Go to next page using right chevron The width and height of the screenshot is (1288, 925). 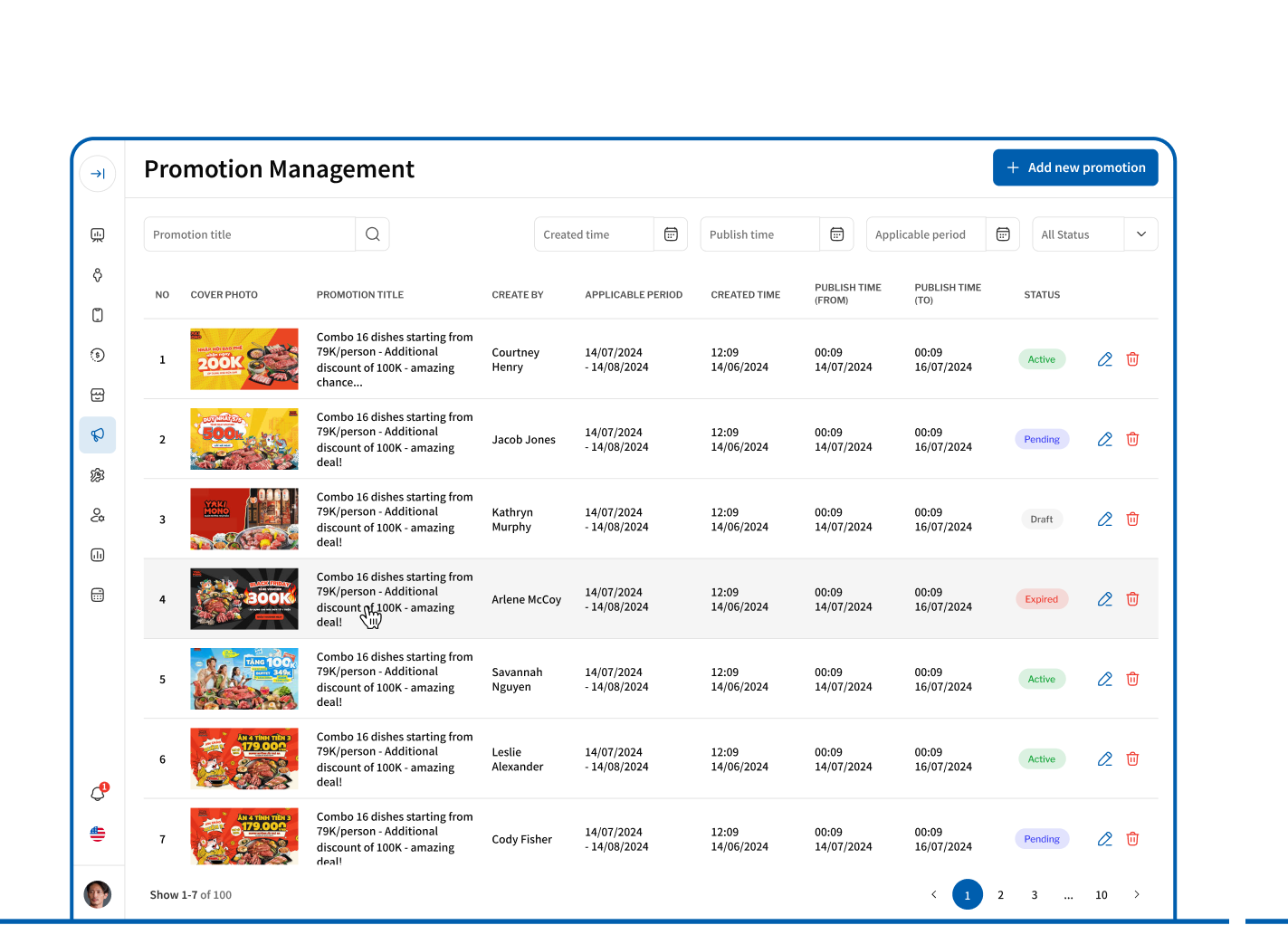point(1137,895)
